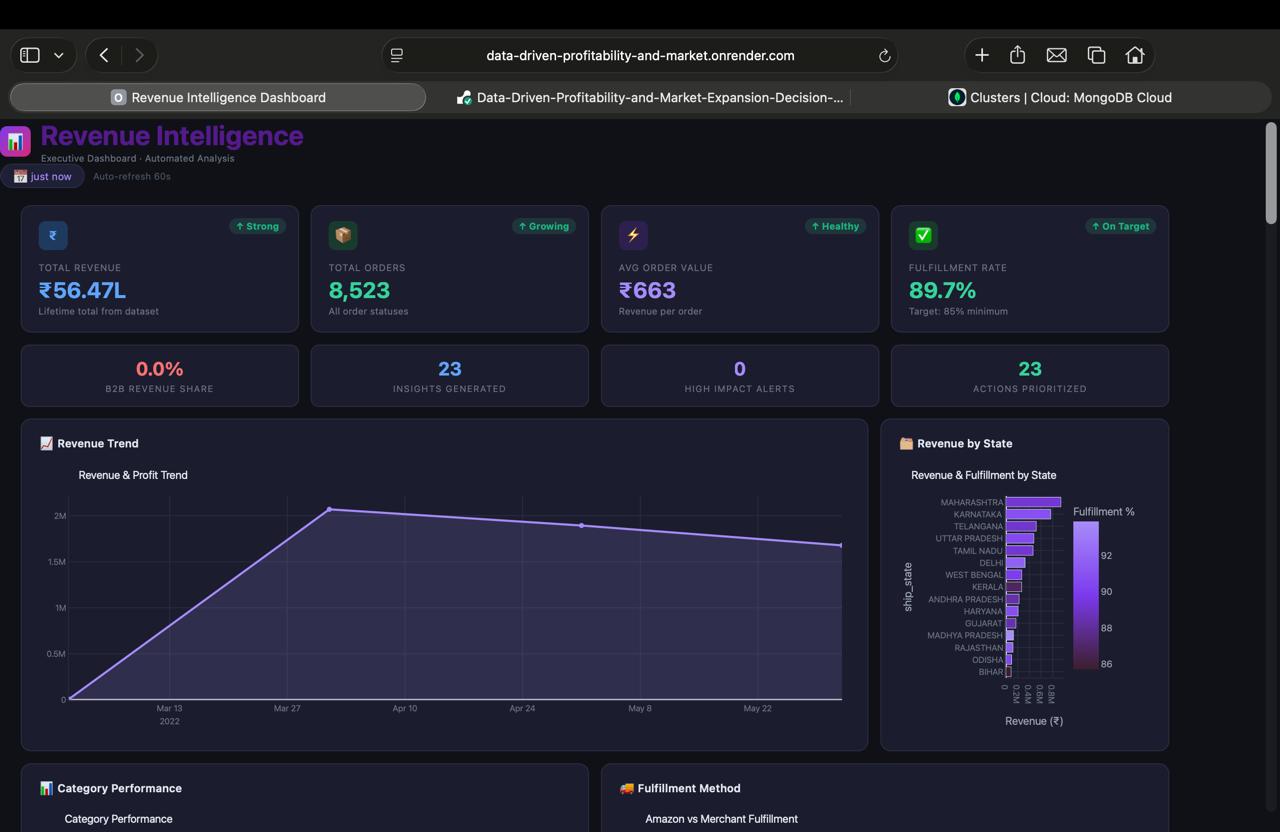Show the tab overview icon
This screenshot has height=832, width=1280.
point(1096,55)
